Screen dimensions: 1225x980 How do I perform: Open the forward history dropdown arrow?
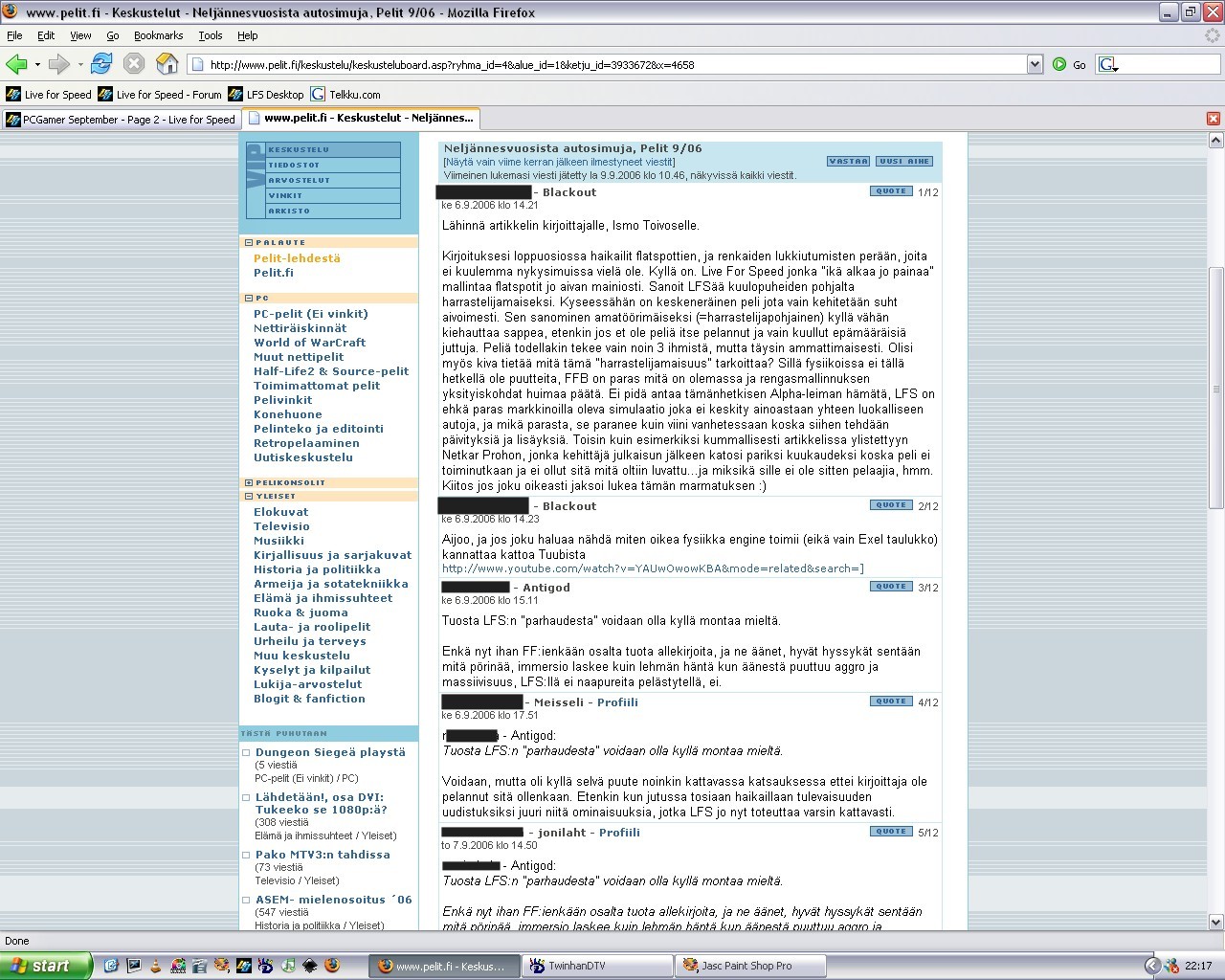(80, 64)
